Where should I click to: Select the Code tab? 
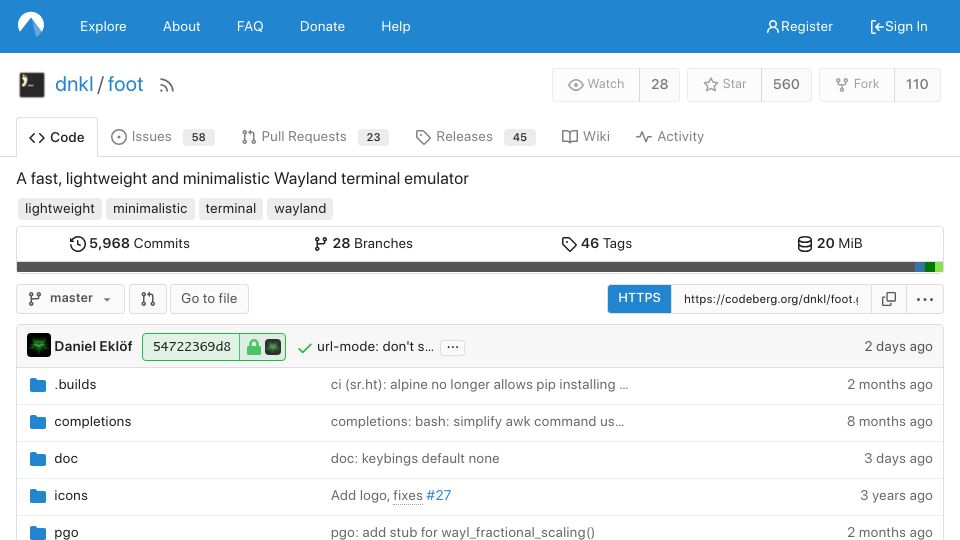click(57, 137)
